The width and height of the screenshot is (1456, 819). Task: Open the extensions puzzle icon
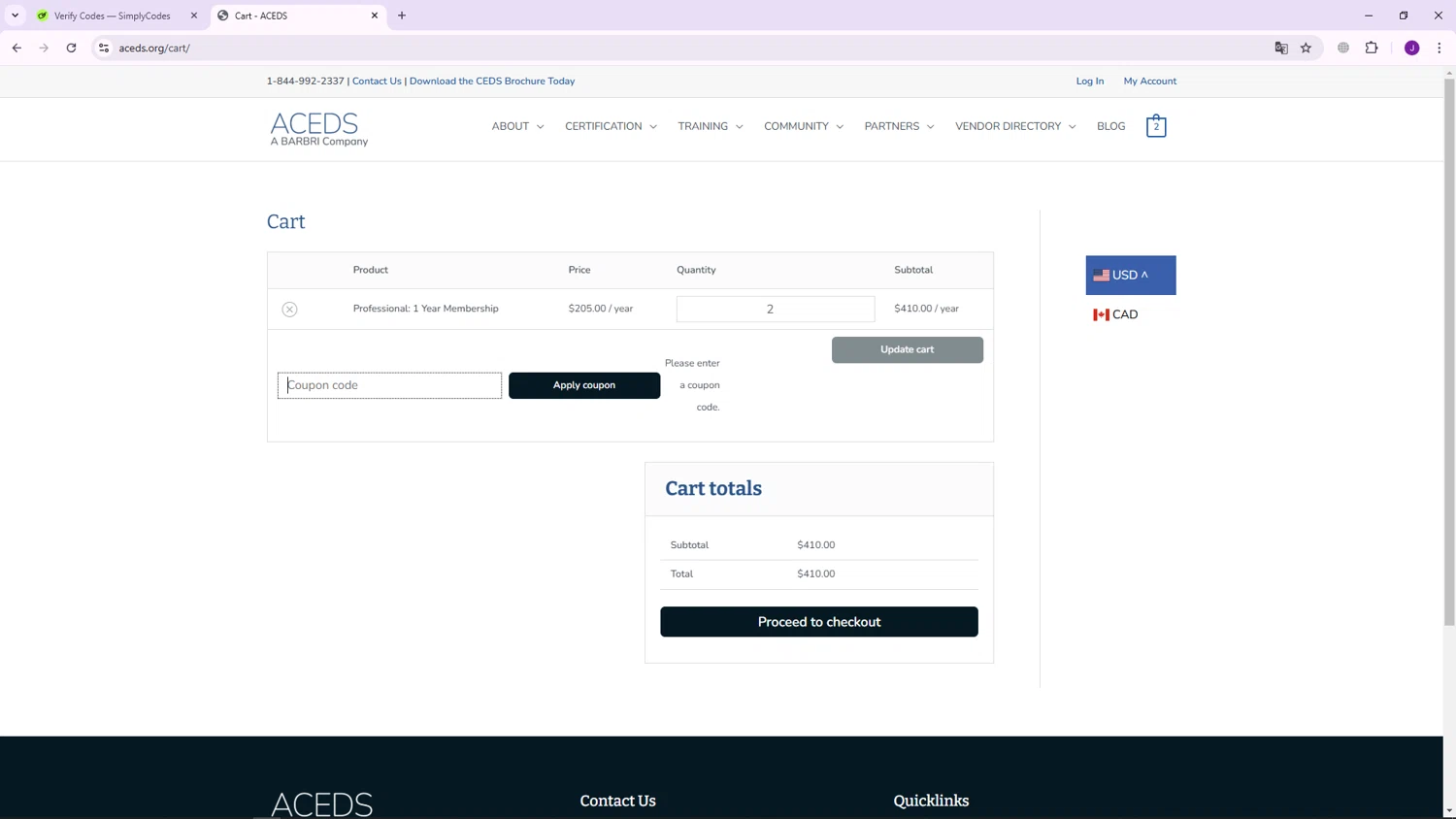[1372, 48]
